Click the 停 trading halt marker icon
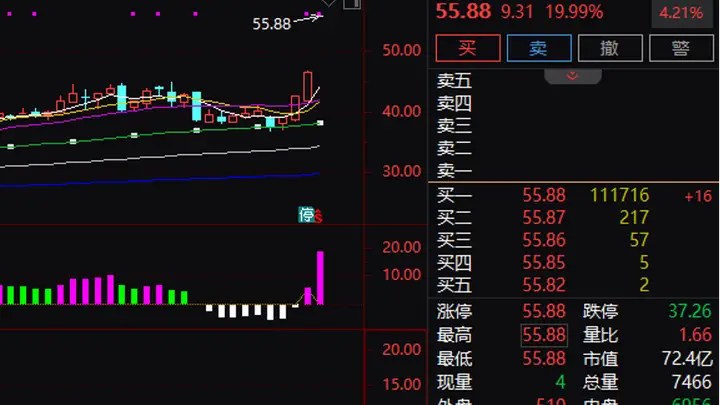 [306, 214]
